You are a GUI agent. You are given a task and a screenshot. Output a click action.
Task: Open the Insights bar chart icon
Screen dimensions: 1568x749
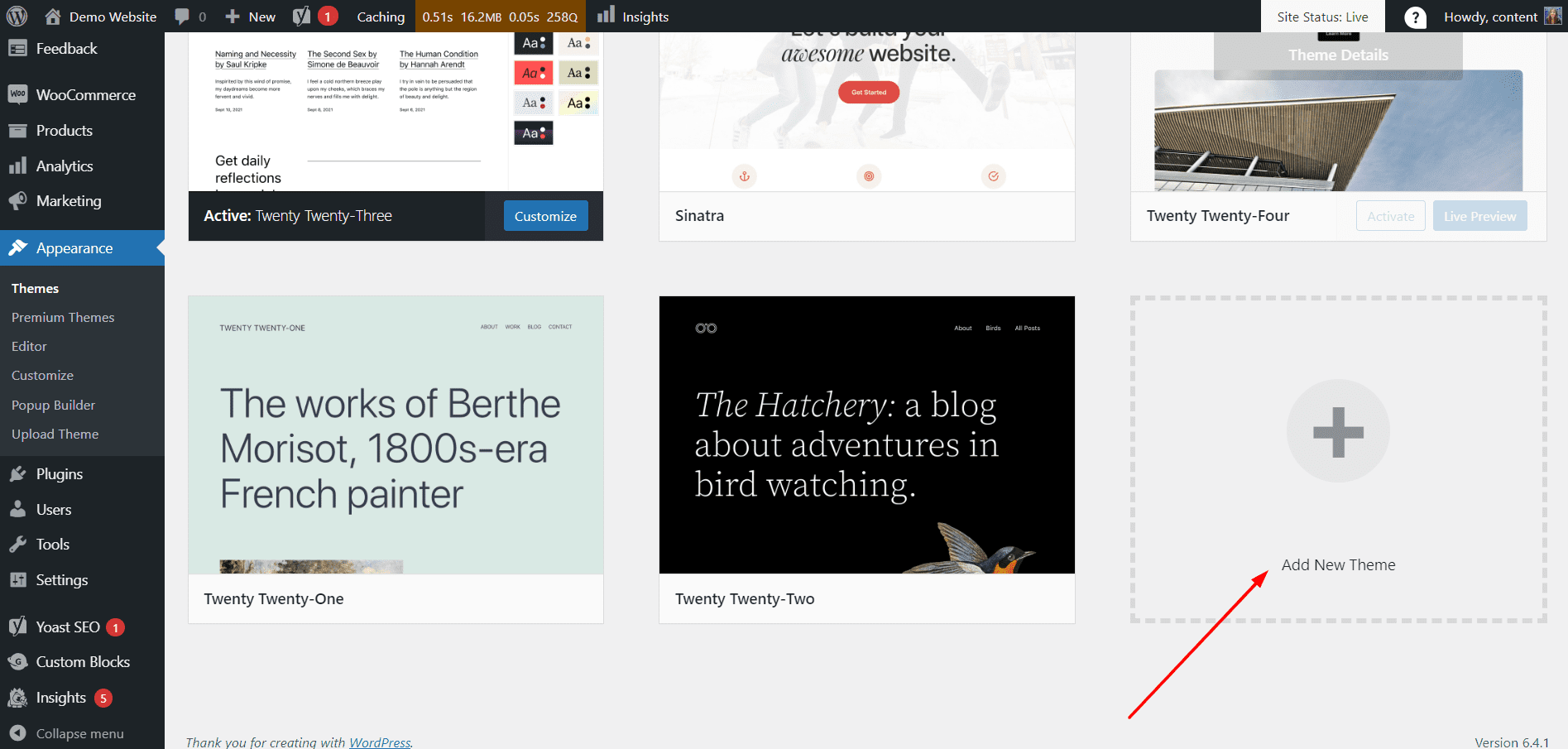(x=607, y=16)
